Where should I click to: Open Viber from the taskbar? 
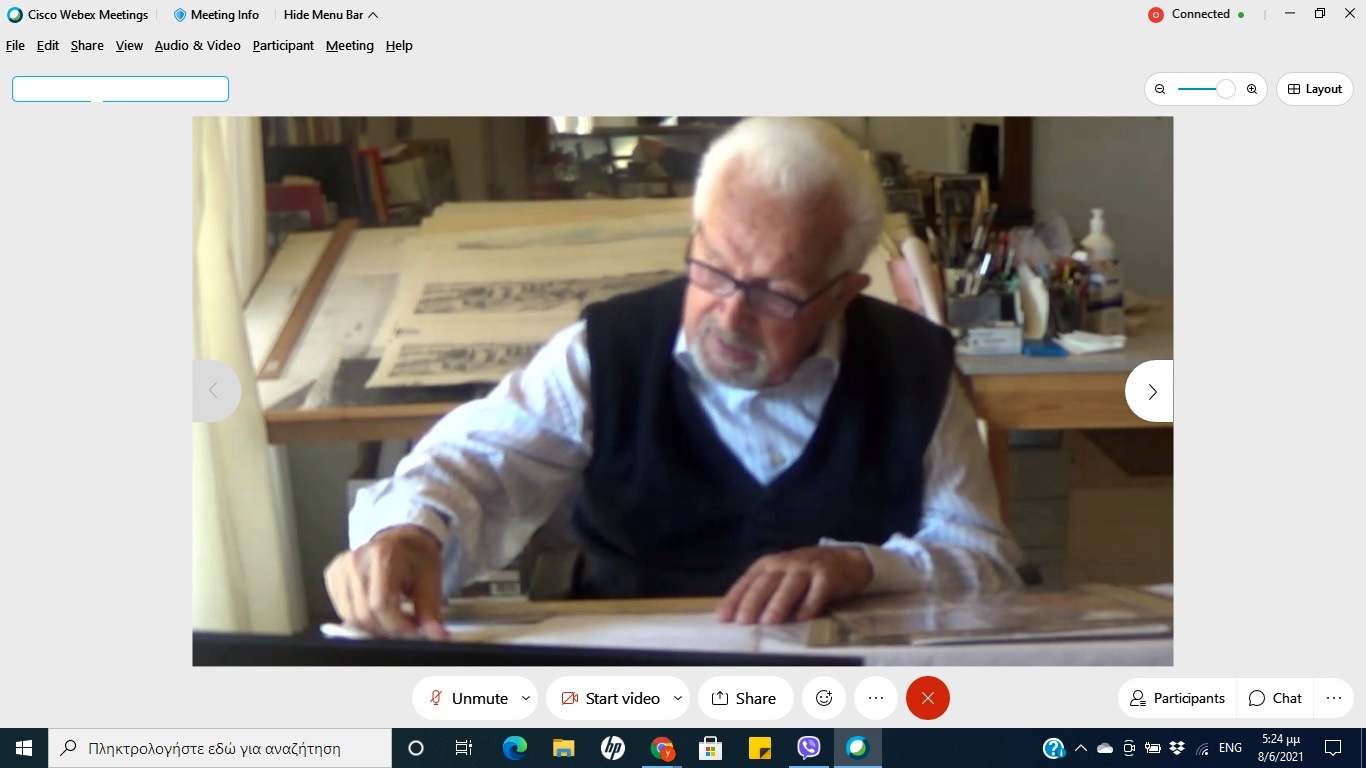click(x=809, y=748)
